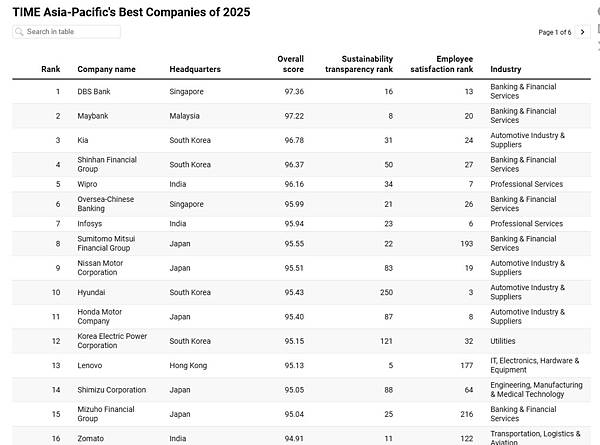
Task: Sort by Employee satisfaction rank header
Action: click(x=441, y=64)
